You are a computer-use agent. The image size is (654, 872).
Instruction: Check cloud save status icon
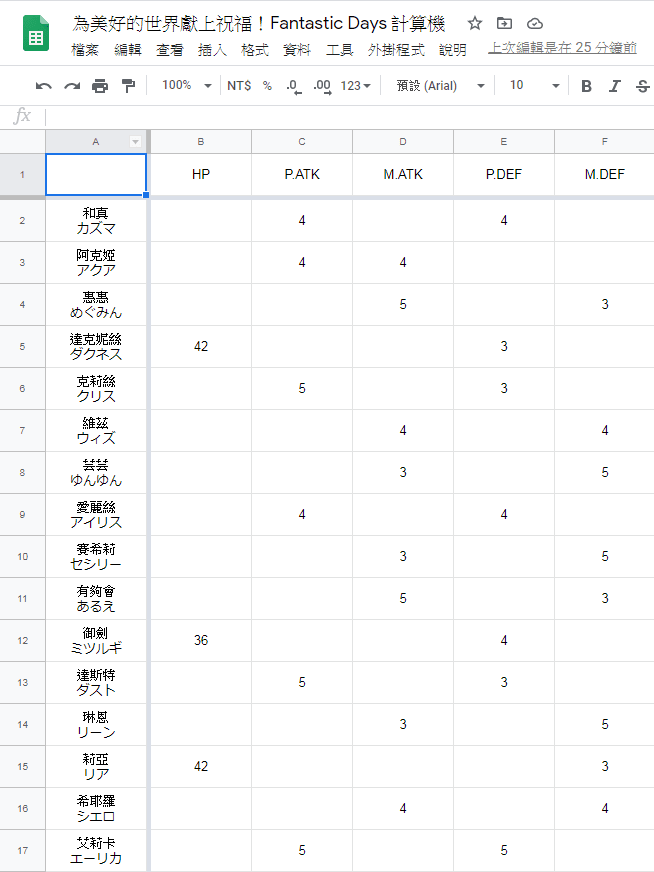pos(534,23)
